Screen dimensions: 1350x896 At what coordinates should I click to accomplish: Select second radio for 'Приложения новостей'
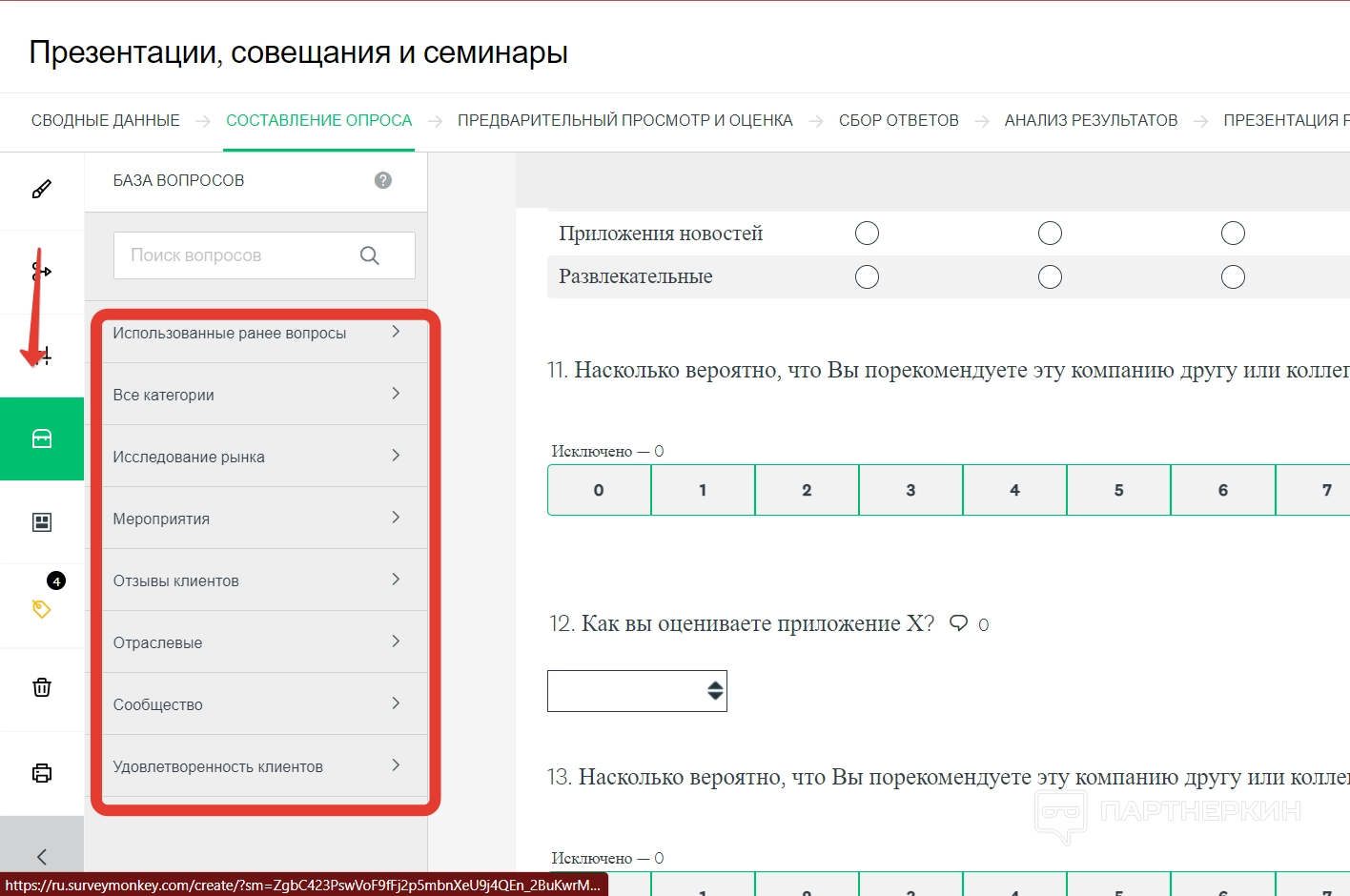(1050, 234)
